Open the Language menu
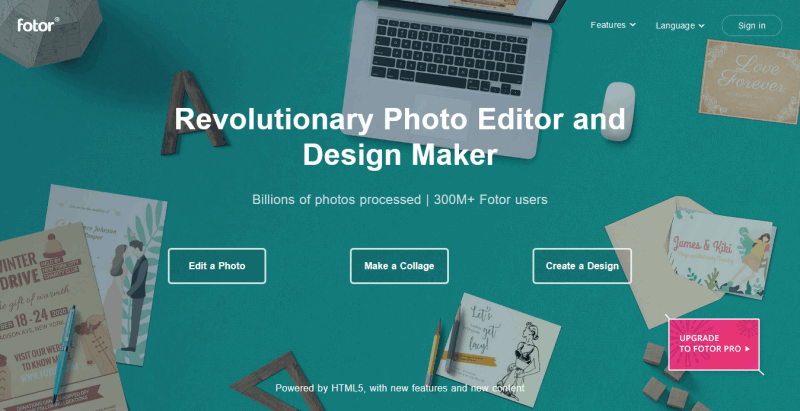800x411 pixels. point(680,25)
